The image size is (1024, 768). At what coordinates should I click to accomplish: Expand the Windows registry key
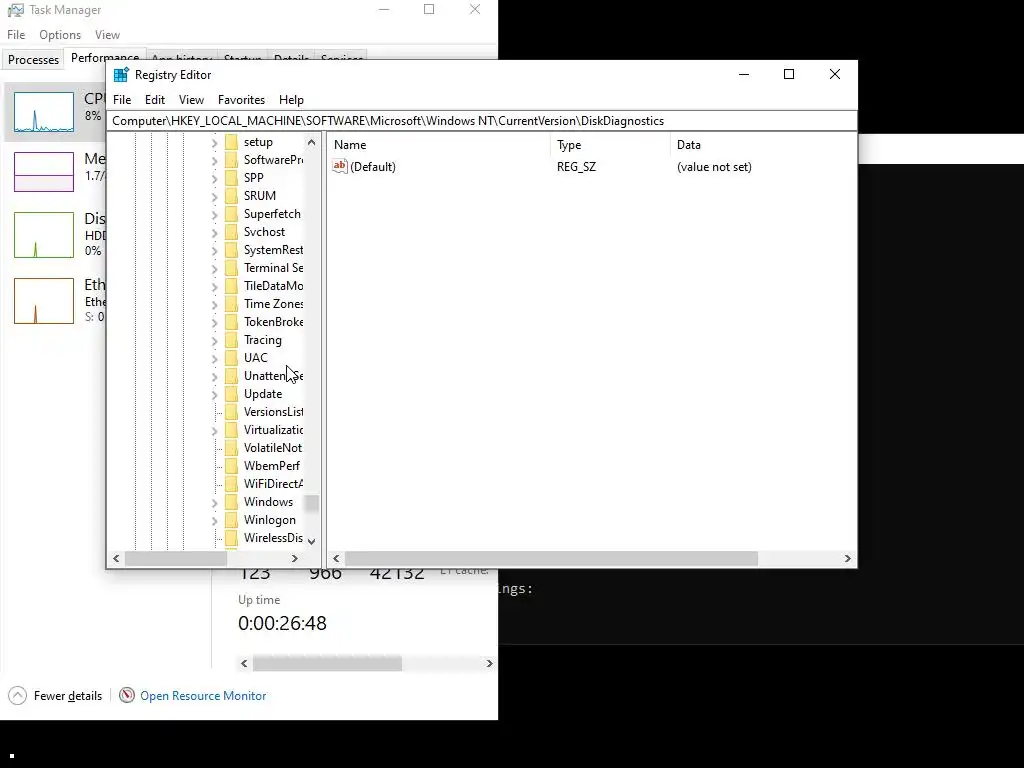click(214, 502)
